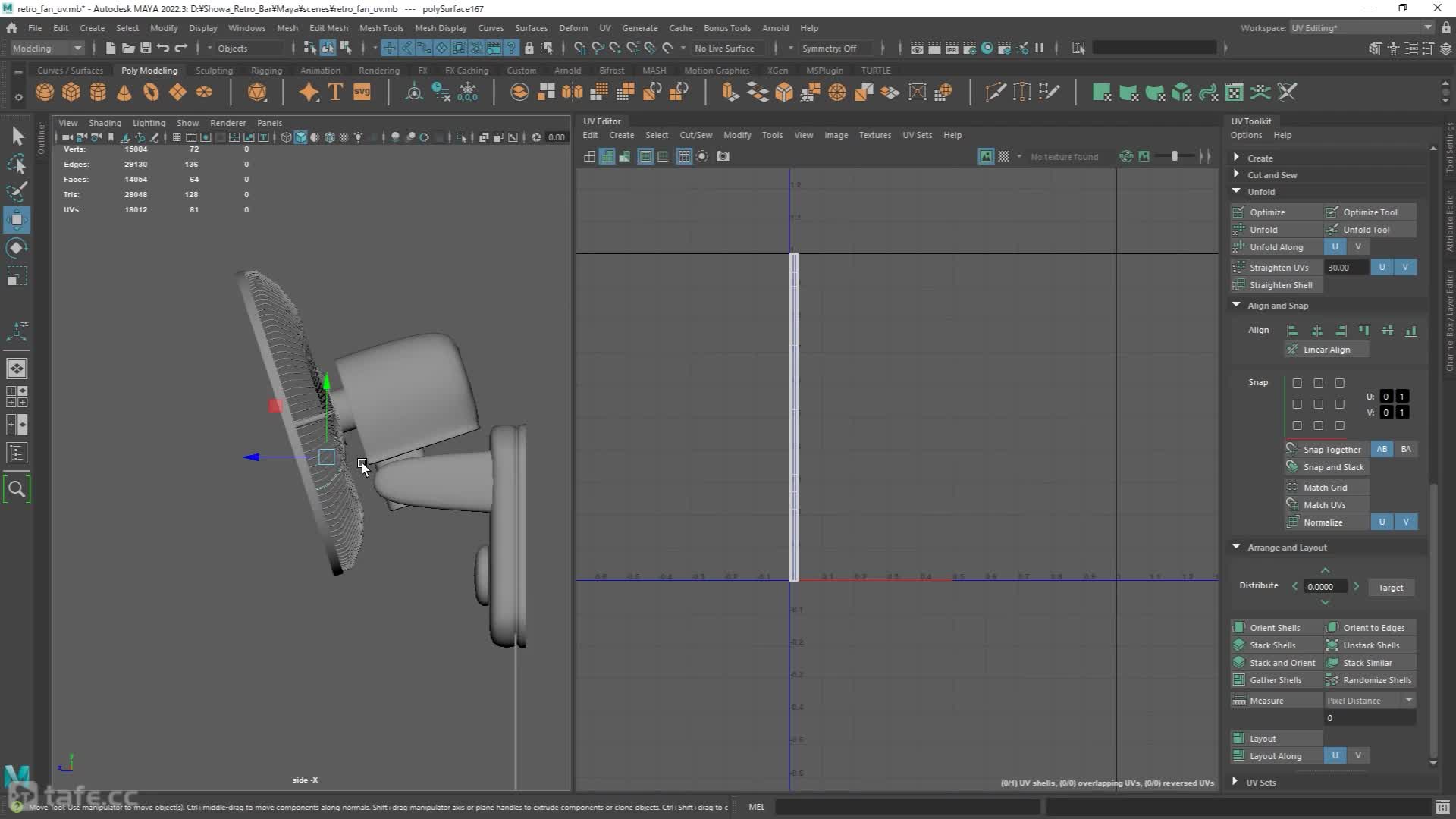Open the Mesh Tools menu

tap(381, 28)
